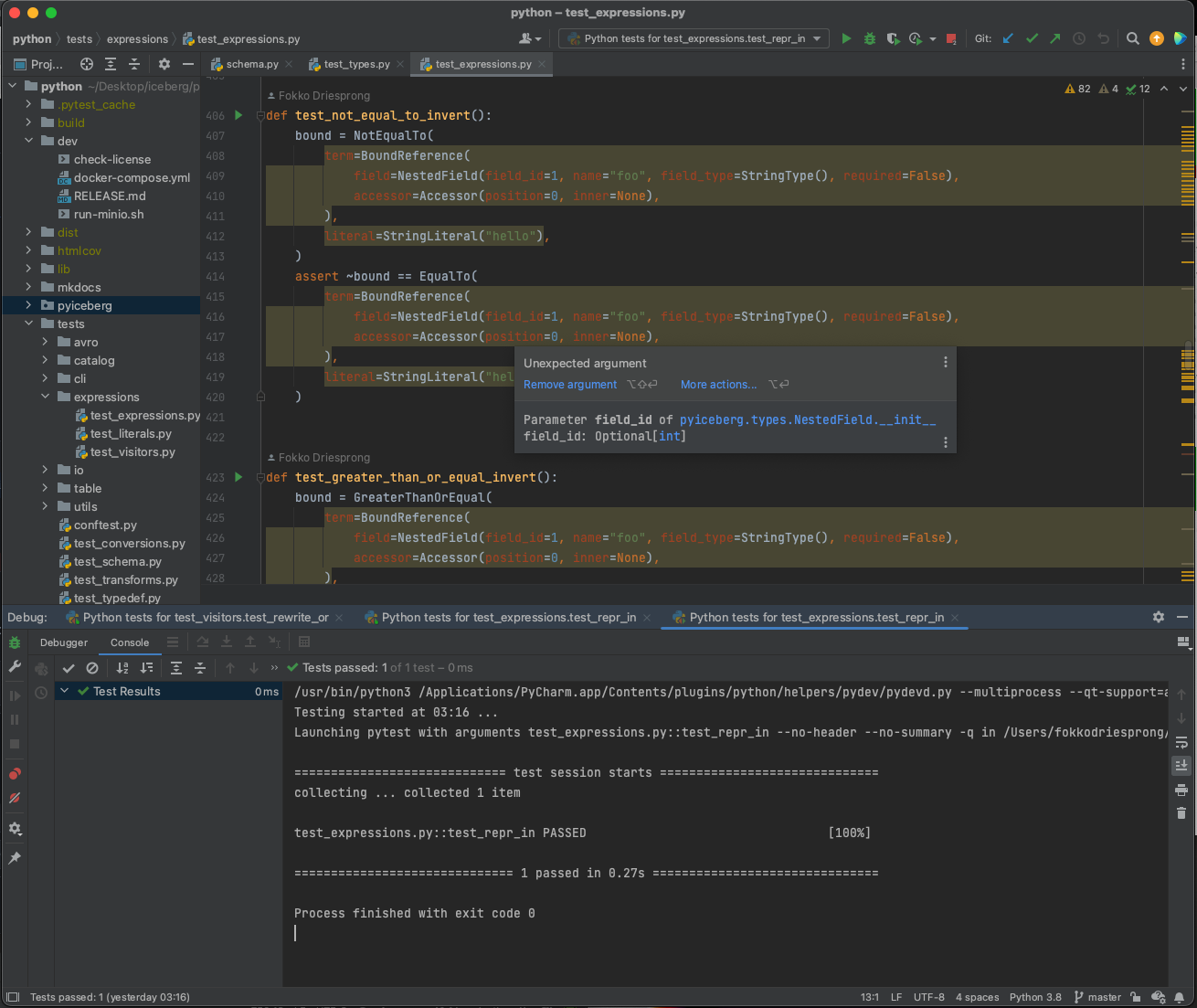Print the console output
1197x1008 pixels.
click(1181, 790)
